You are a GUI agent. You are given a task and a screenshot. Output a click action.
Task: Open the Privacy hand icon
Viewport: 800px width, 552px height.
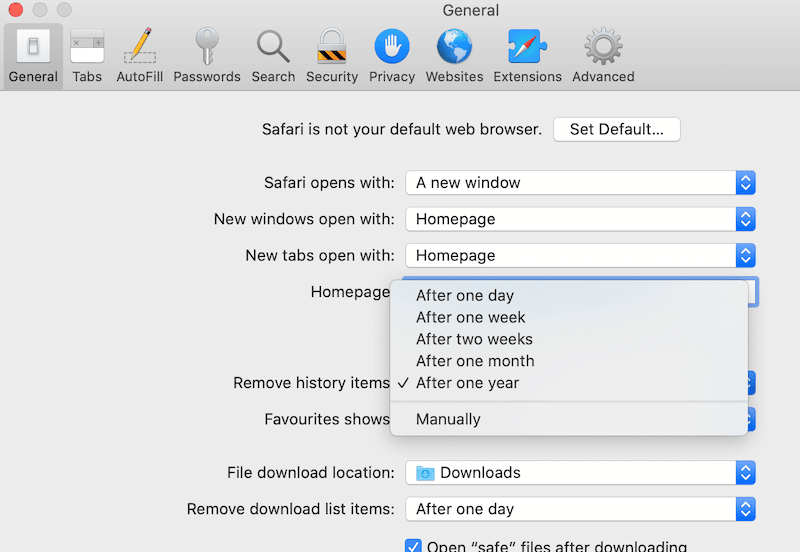(x=392, y=48)
